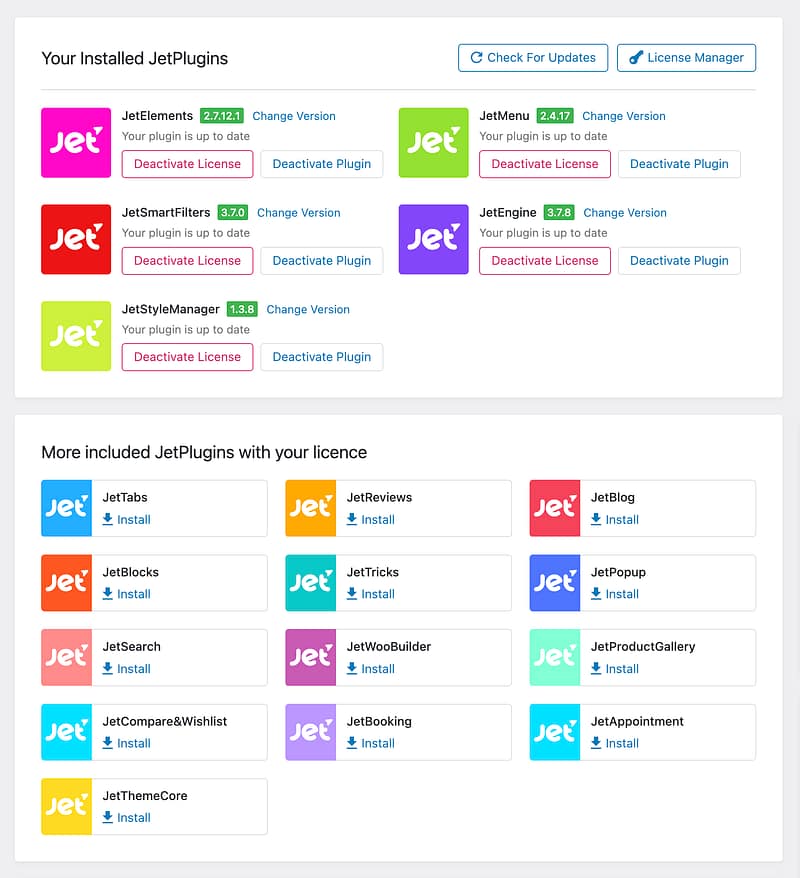This screenshot has height=878, width=800.
Task: Deactivate the JetMenu plugin
Action: pyautogui.click(x=679, y=164)
